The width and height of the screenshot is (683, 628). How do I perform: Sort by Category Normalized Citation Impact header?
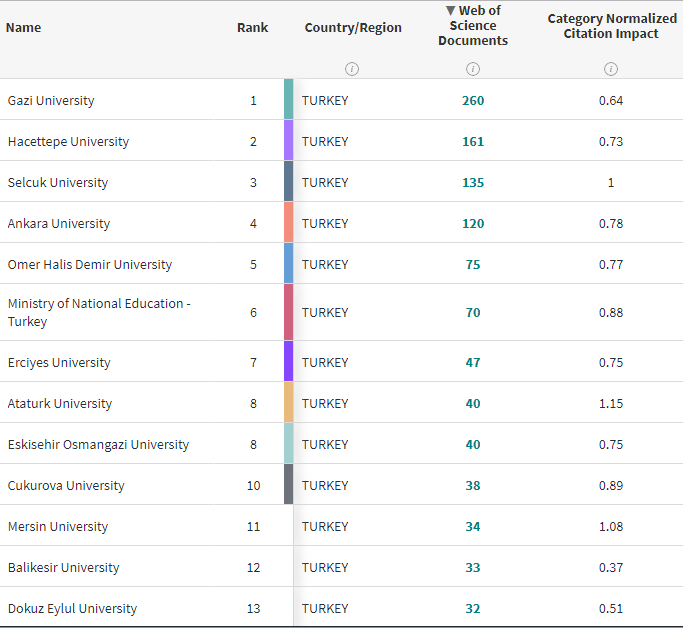click(x=611, y=26)
